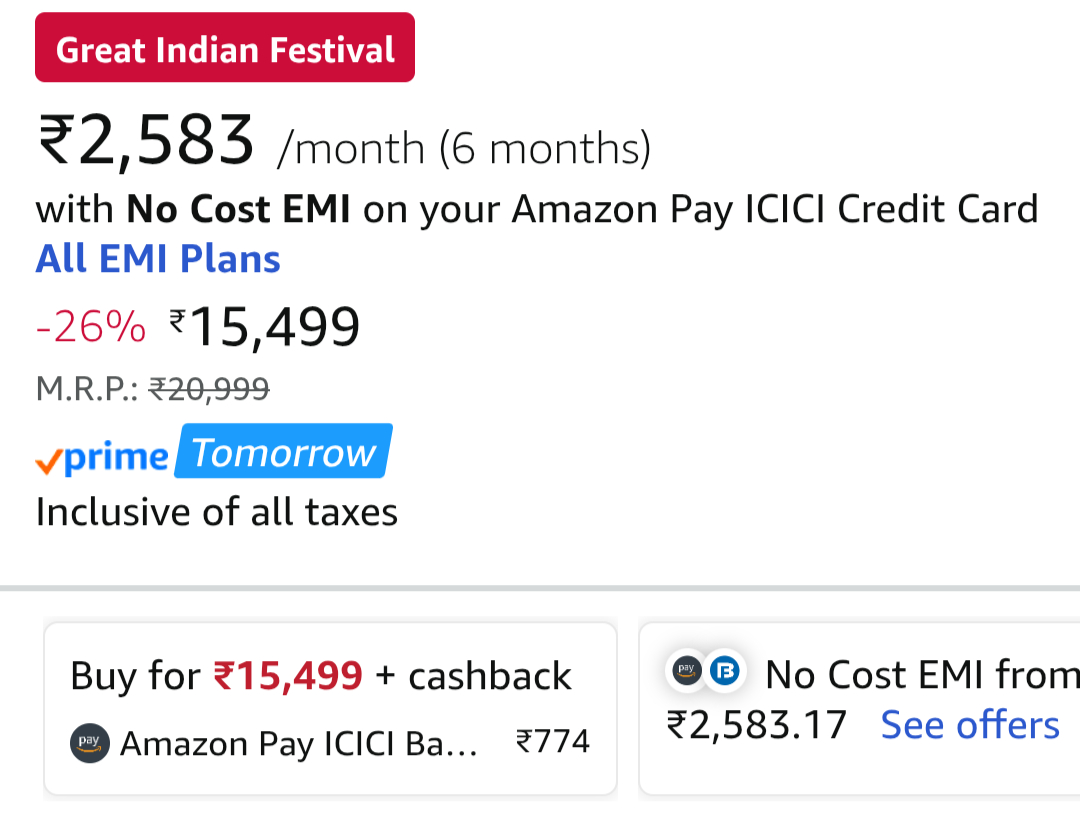Click the -26% discount percentage
The height and width of the screenshot is (816, 1080).
pos(91,327)
